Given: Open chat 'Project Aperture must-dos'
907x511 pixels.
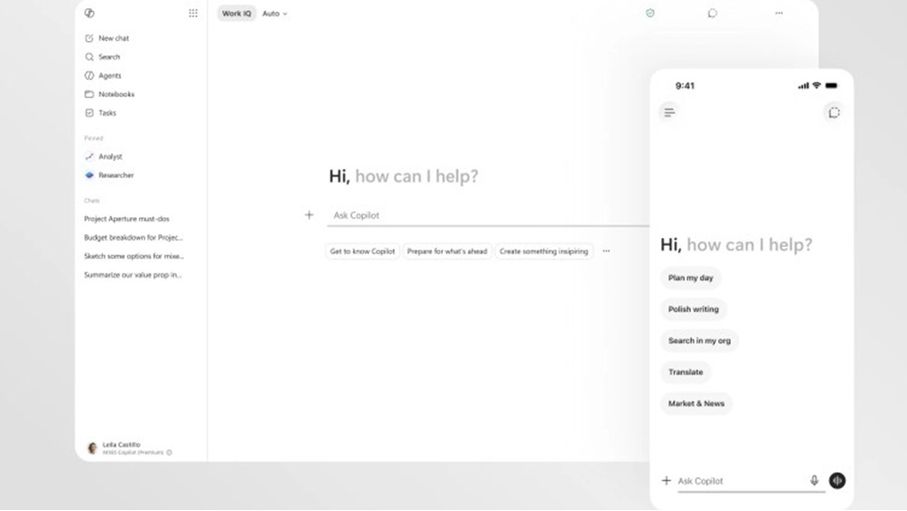Looking at the screenshot, I should (127, 219).
